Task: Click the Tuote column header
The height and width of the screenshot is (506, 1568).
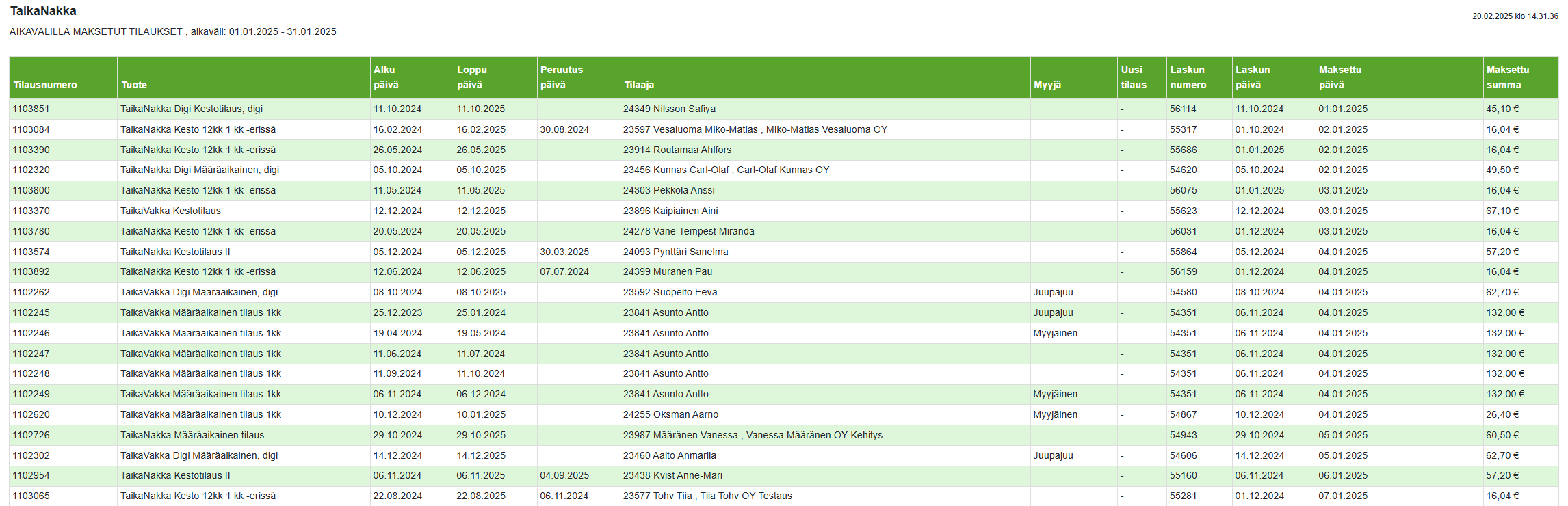Action: pos(134,85)
